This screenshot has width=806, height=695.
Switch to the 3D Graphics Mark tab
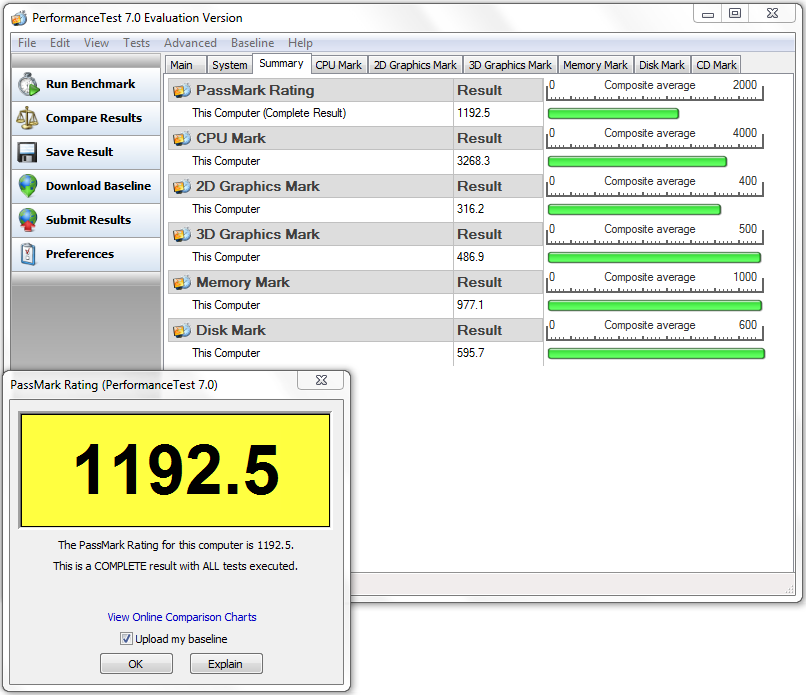pos(510,65)
